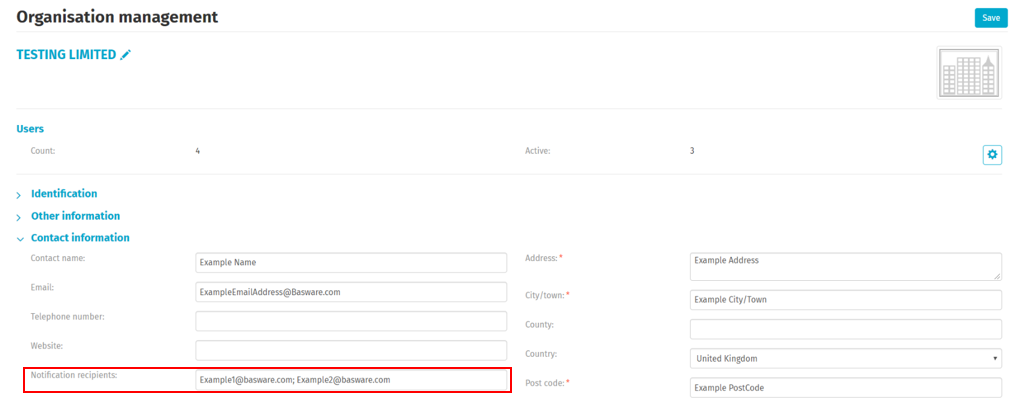Click the chevron arrow next to Identification
1021x415 pixels.
tap(19, 194)
